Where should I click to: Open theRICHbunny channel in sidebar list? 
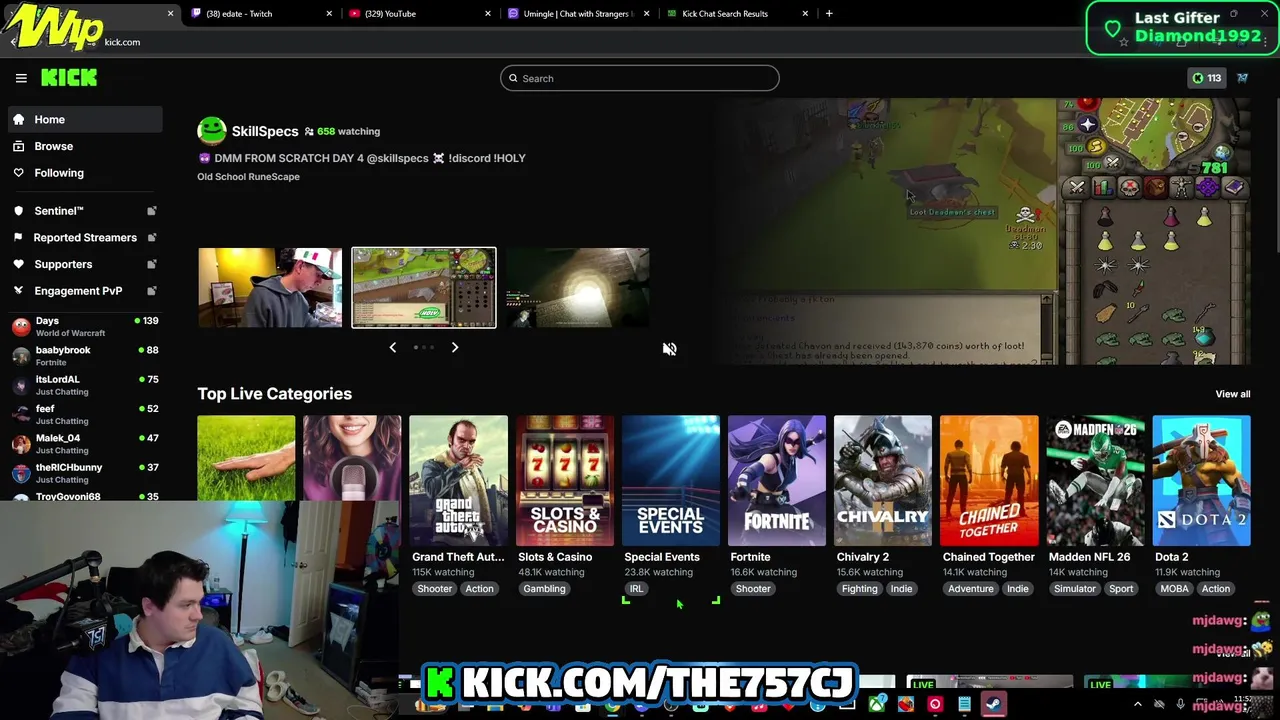(85, 473)
